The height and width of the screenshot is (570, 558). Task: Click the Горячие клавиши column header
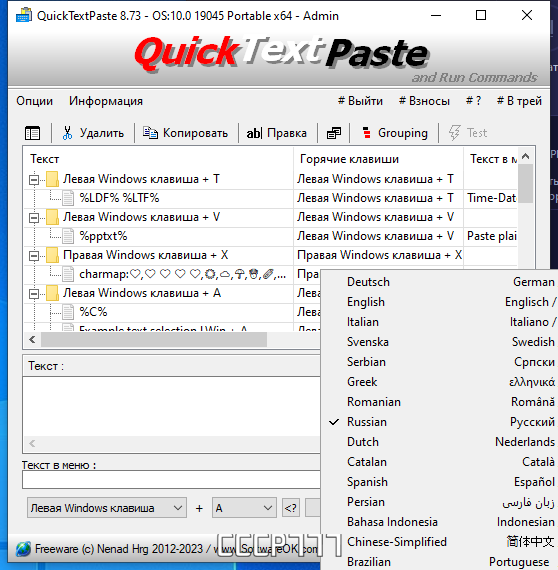coord(378,159)
